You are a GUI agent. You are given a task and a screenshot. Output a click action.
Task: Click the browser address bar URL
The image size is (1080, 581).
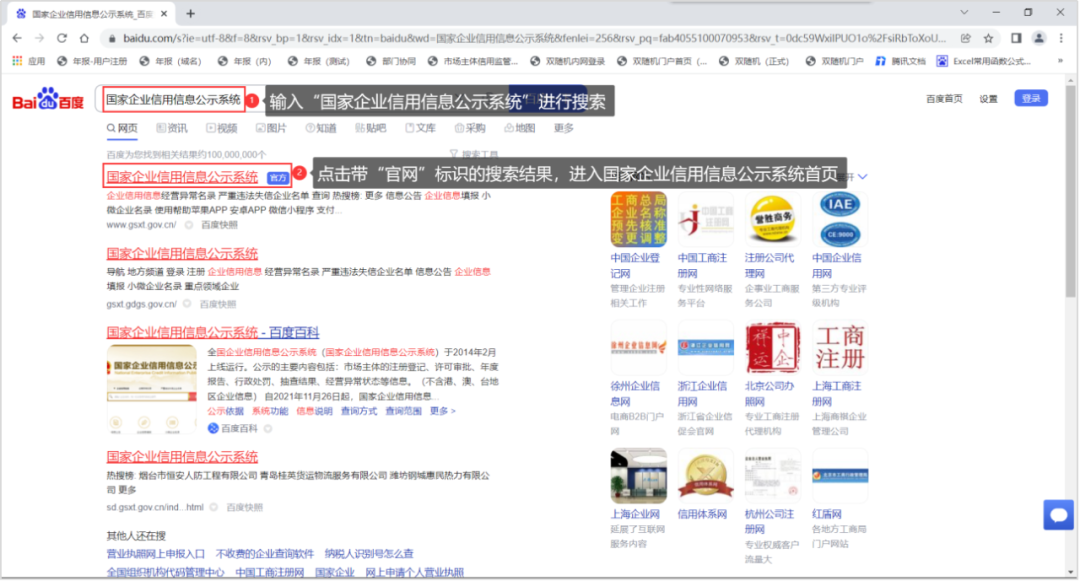click(x=534, y=39)
